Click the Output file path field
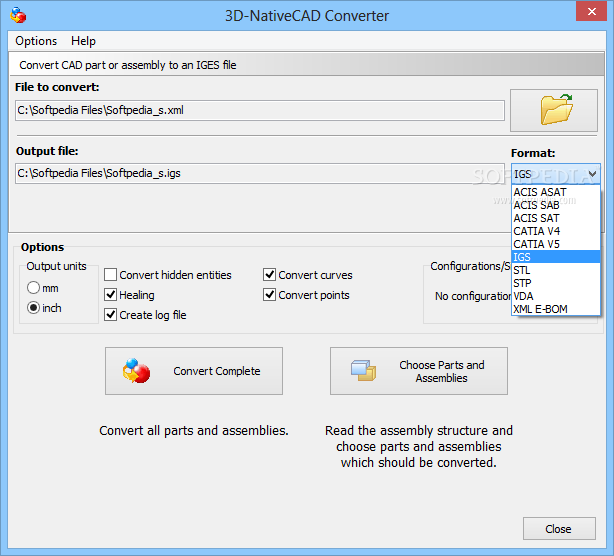The width and height of the screenshot is (614, 556). point(260,173)
